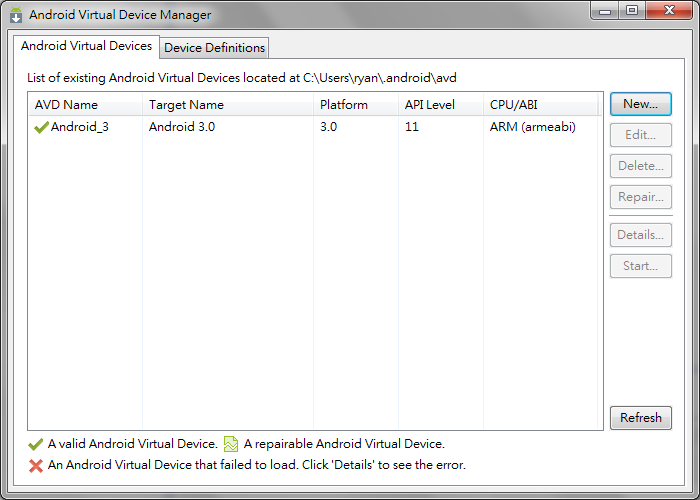Click green checkmark beside Android_3
700x500 pixels.
[x=41, y=128]
